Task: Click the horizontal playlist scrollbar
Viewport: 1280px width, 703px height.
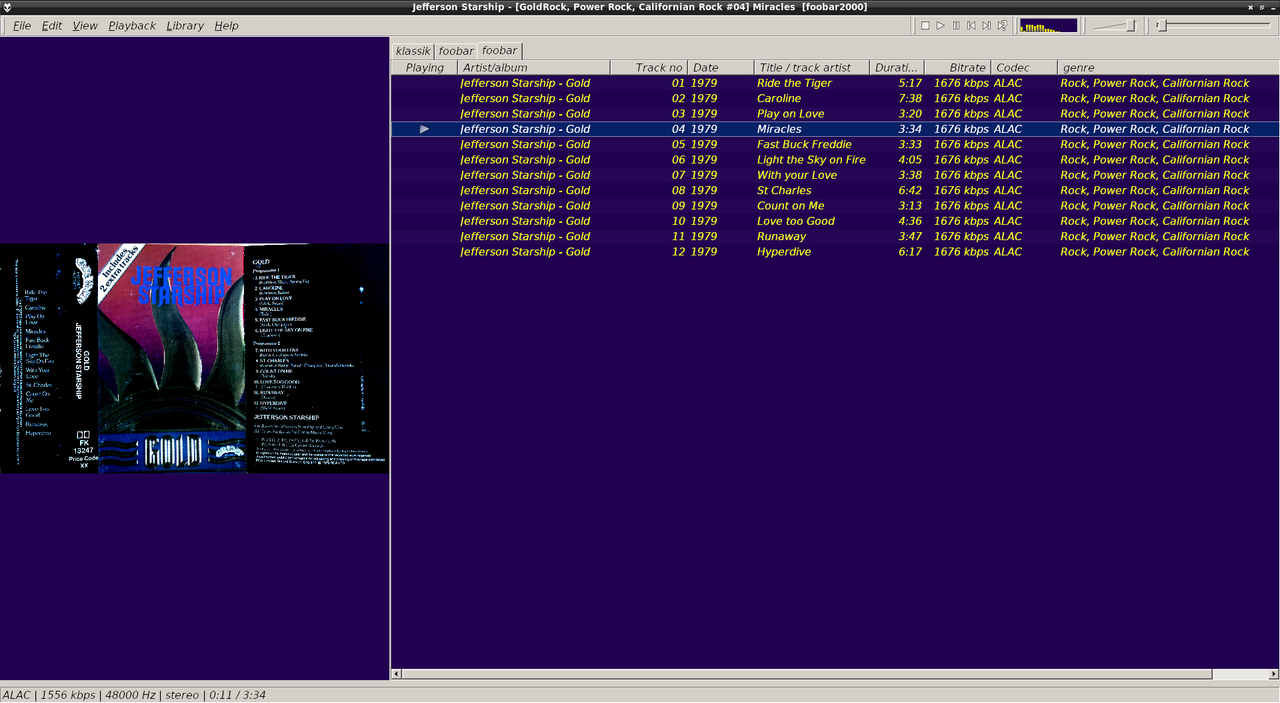Action: [806, 674]
